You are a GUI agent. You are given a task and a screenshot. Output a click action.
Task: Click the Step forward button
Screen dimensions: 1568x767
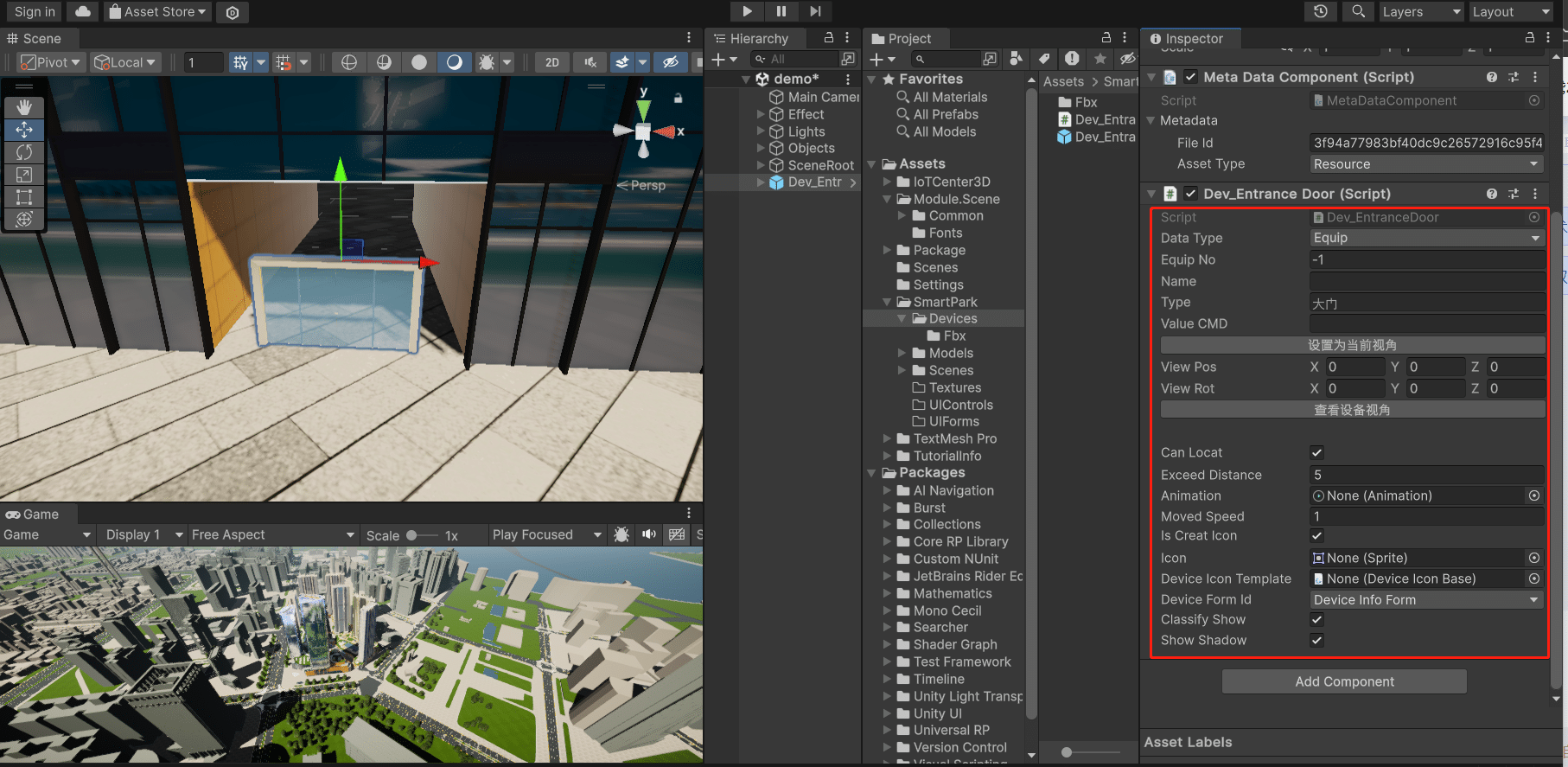pyautogui.click(x=815, y=11)
